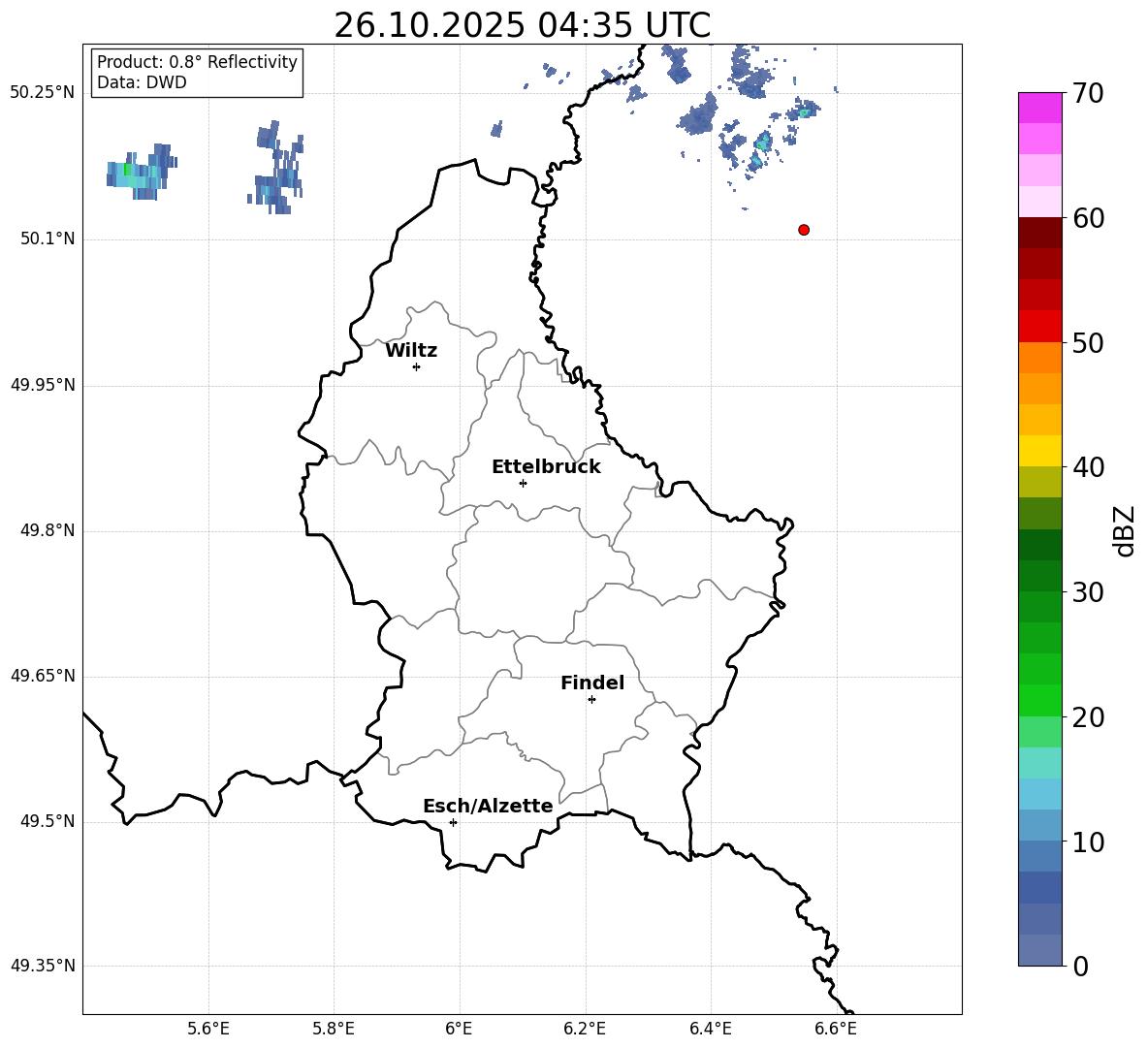Click the 5.6°E longitude label
Screen dimensions: 1148x1048
tap(208, 1029)
